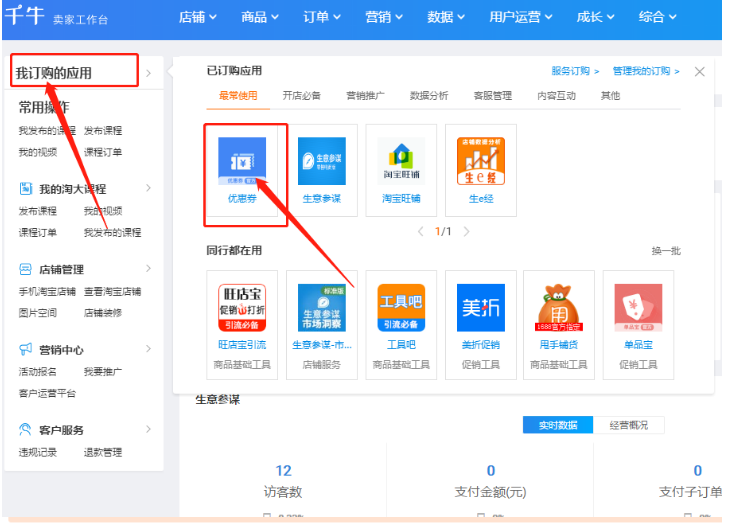
Task: Open the 单品宝 app icon
Action: click(x=638, y=308)
